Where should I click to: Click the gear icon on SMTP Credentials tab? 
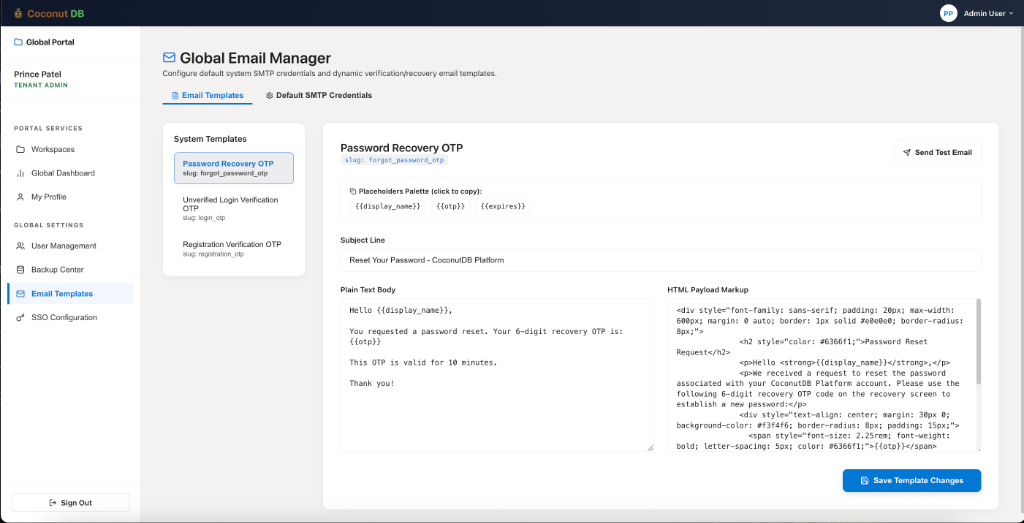(269, 95)
